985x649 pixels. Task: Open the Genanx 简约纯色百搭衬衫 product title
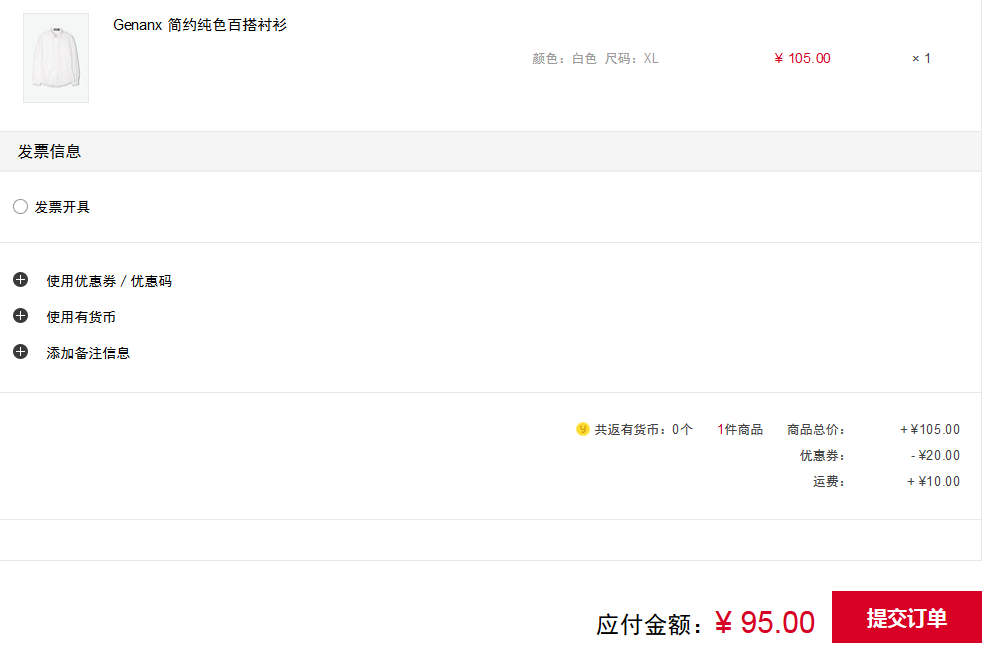click(200, 25)
